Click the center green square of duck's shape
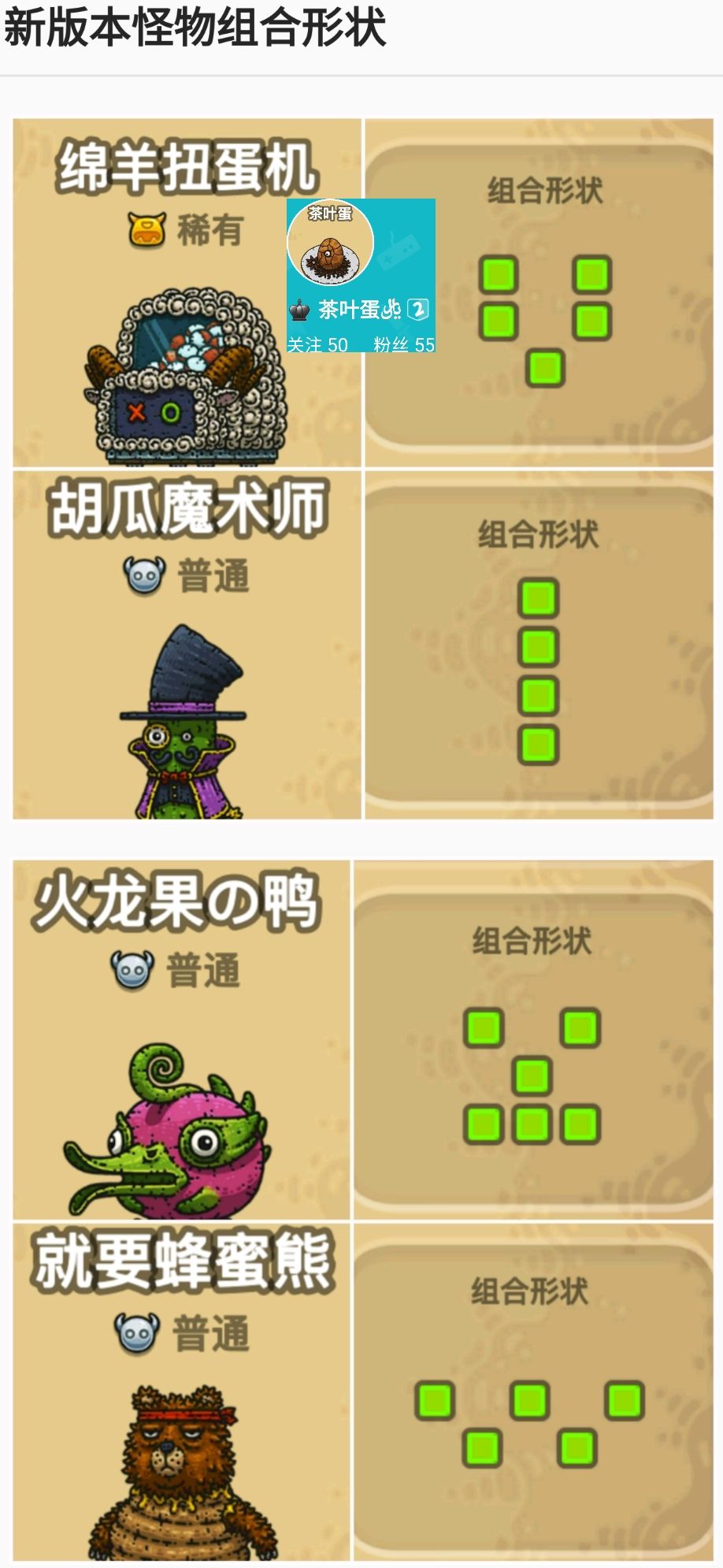Screen dimensions: 723x1568 (532, 1076)
